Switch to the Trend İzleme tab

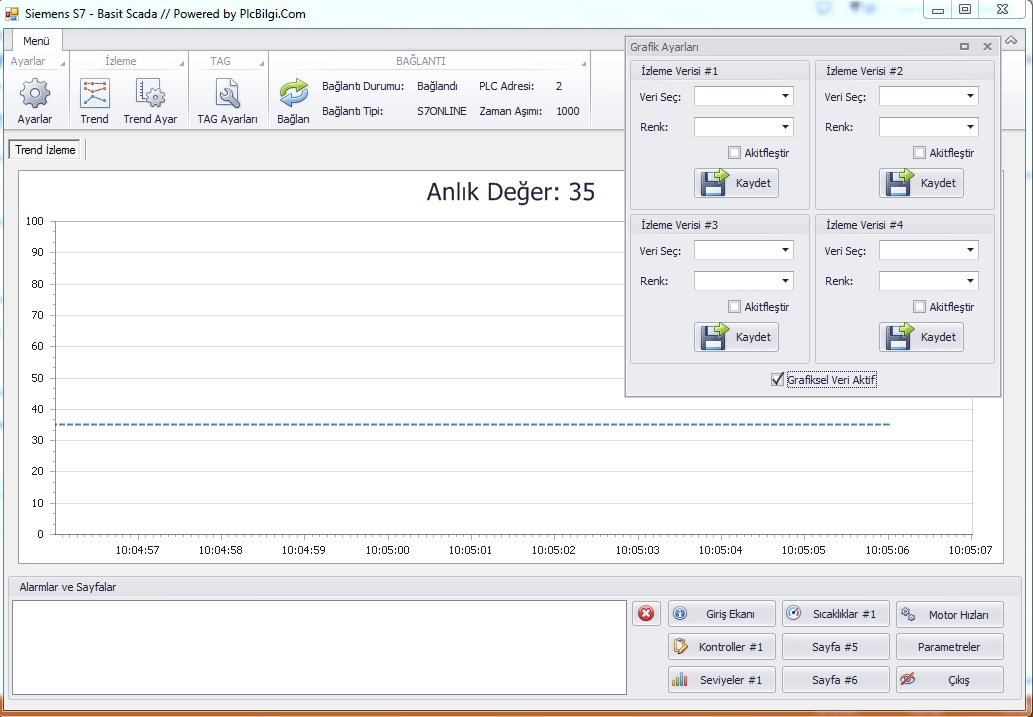[x=45, y=150]
